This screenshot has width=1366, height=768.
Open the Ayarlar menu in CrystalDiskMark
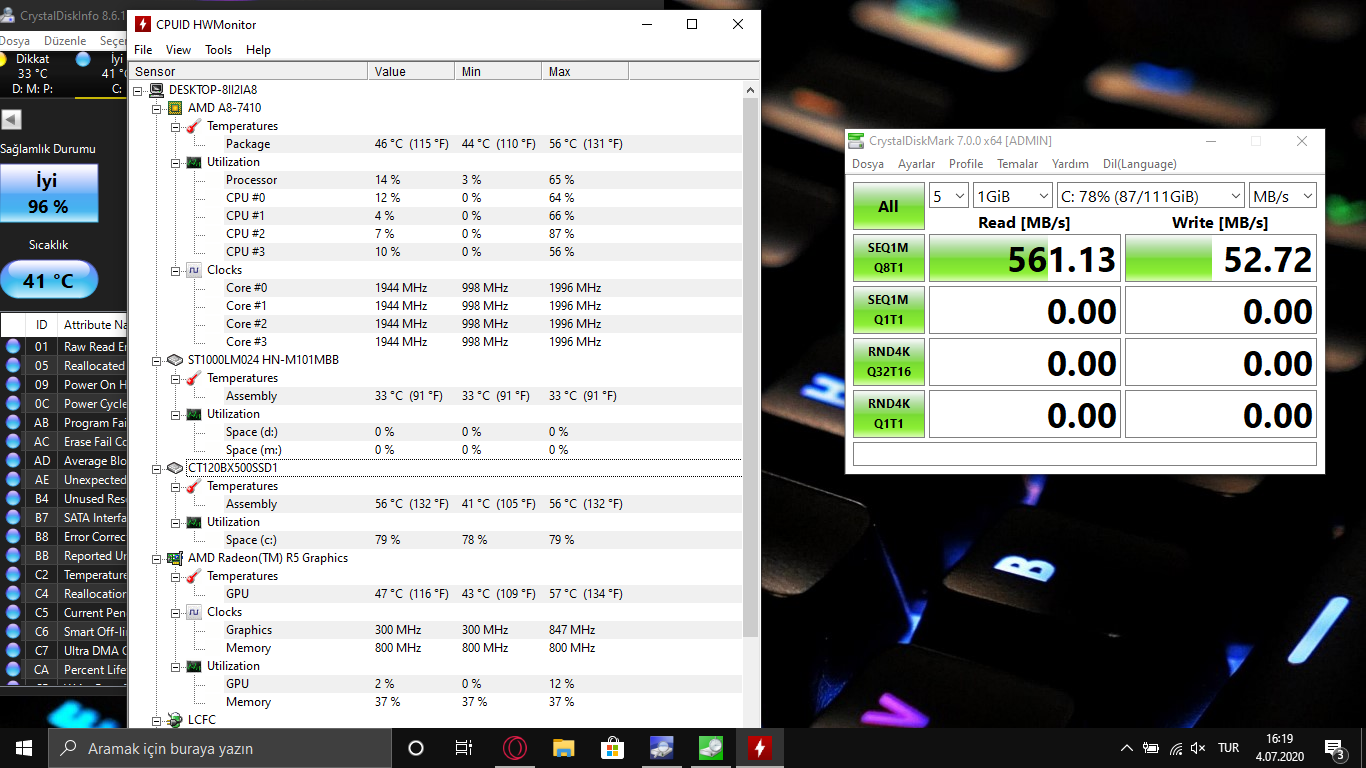(x=916, y=164)
